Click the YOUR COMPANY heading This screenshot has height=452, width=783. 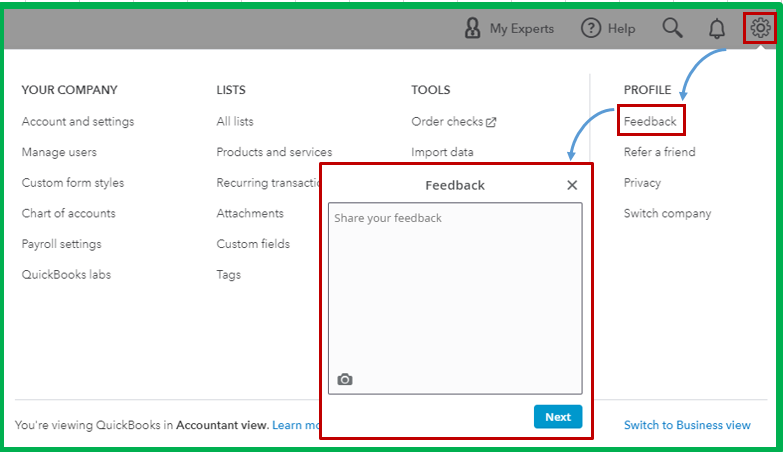[69, 90]
